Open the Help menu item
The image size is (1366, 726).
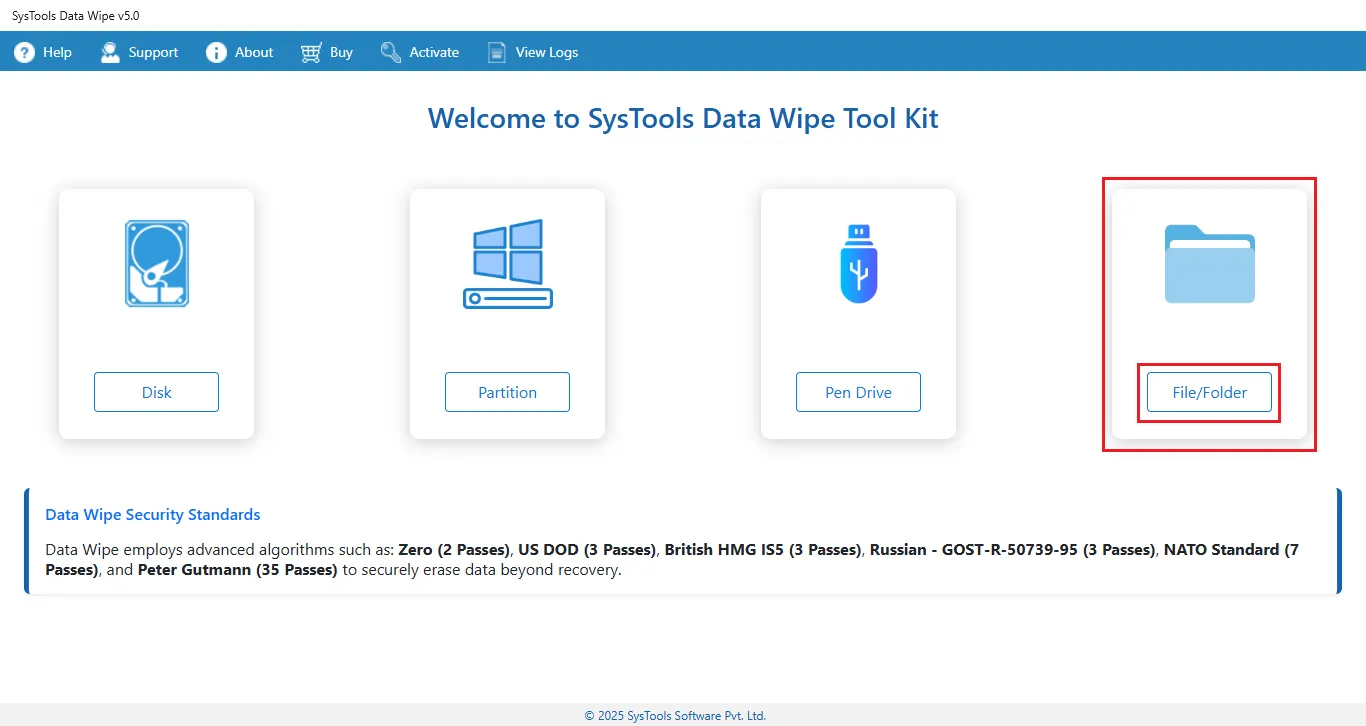pos(43,52)
